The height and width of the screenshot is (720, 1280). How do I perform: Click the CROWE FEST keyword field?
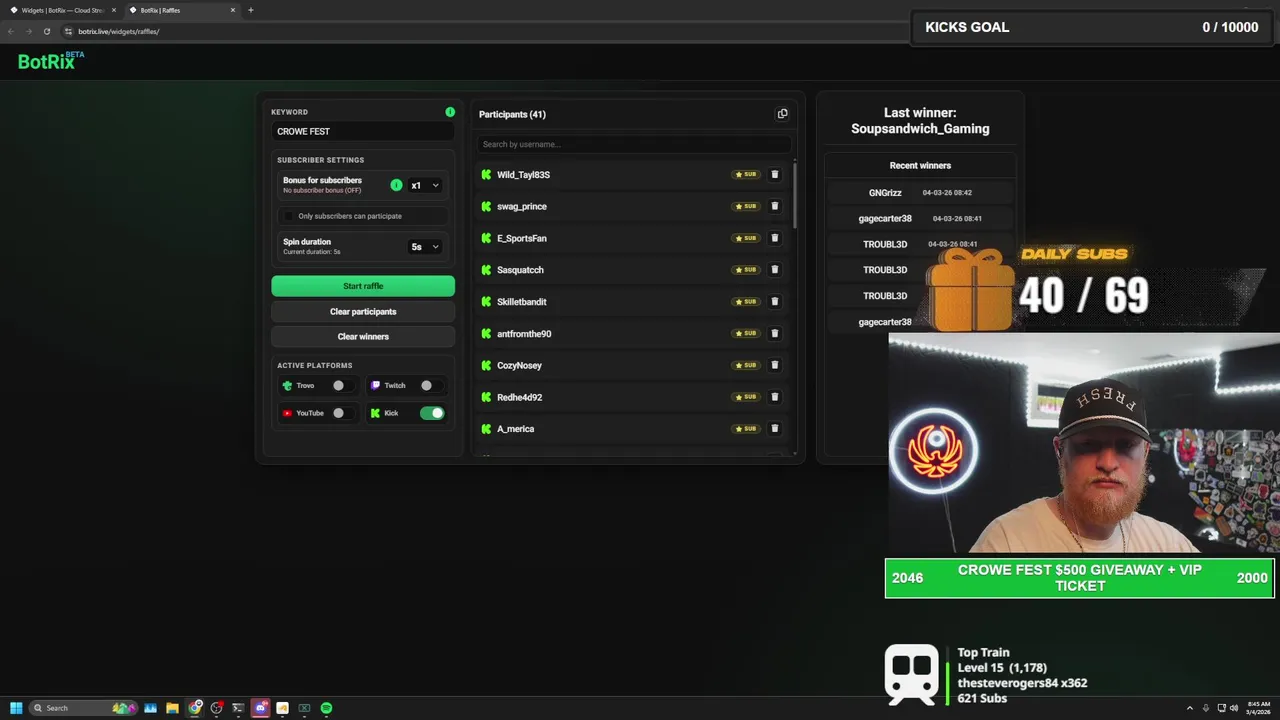click(363, 131)
